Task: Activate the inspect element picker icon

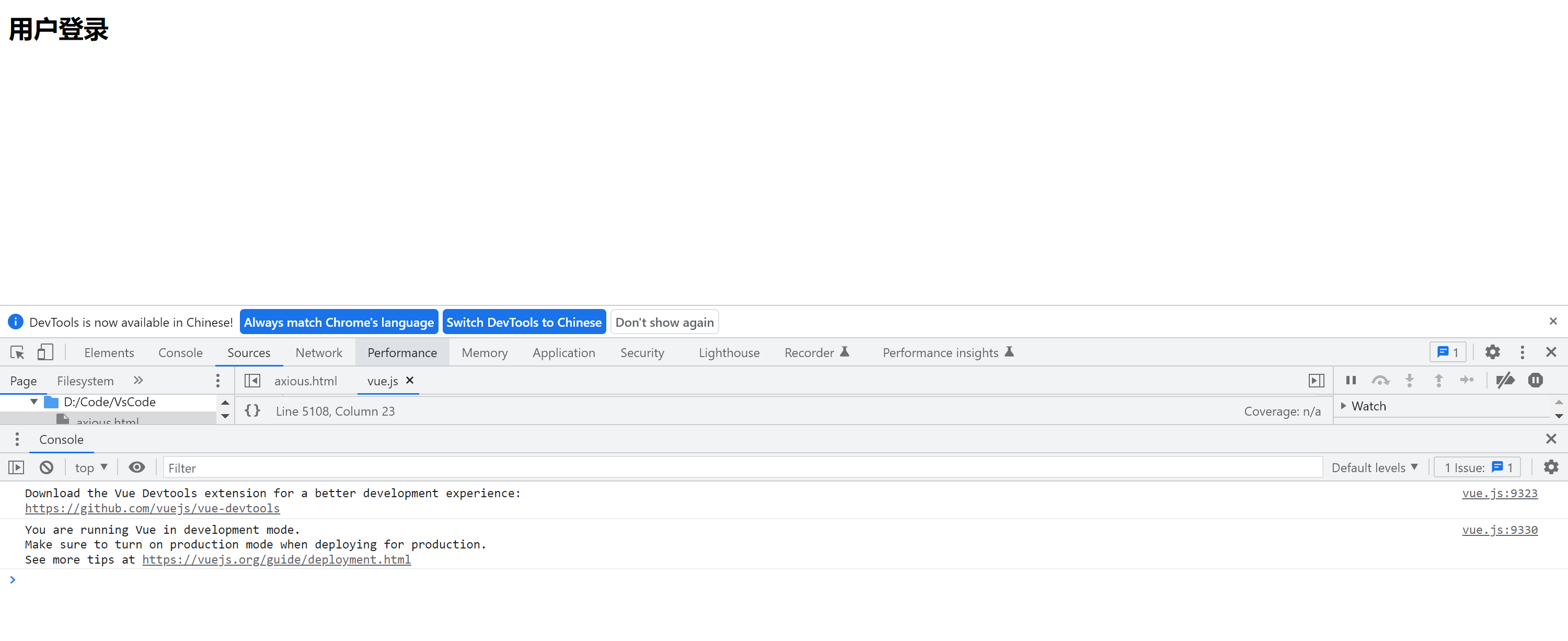Action: (x=17, y=352)
